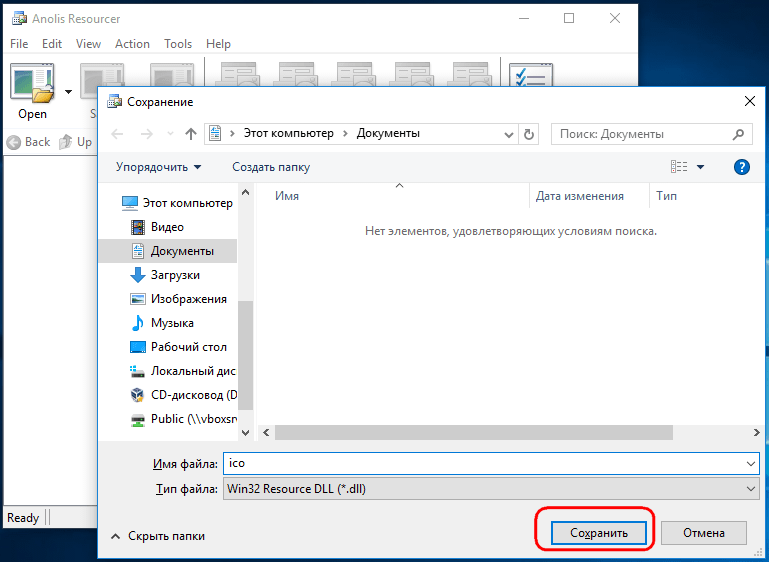Close the Сохранение dialog
The image size is (769, 562).
(750, 102)
